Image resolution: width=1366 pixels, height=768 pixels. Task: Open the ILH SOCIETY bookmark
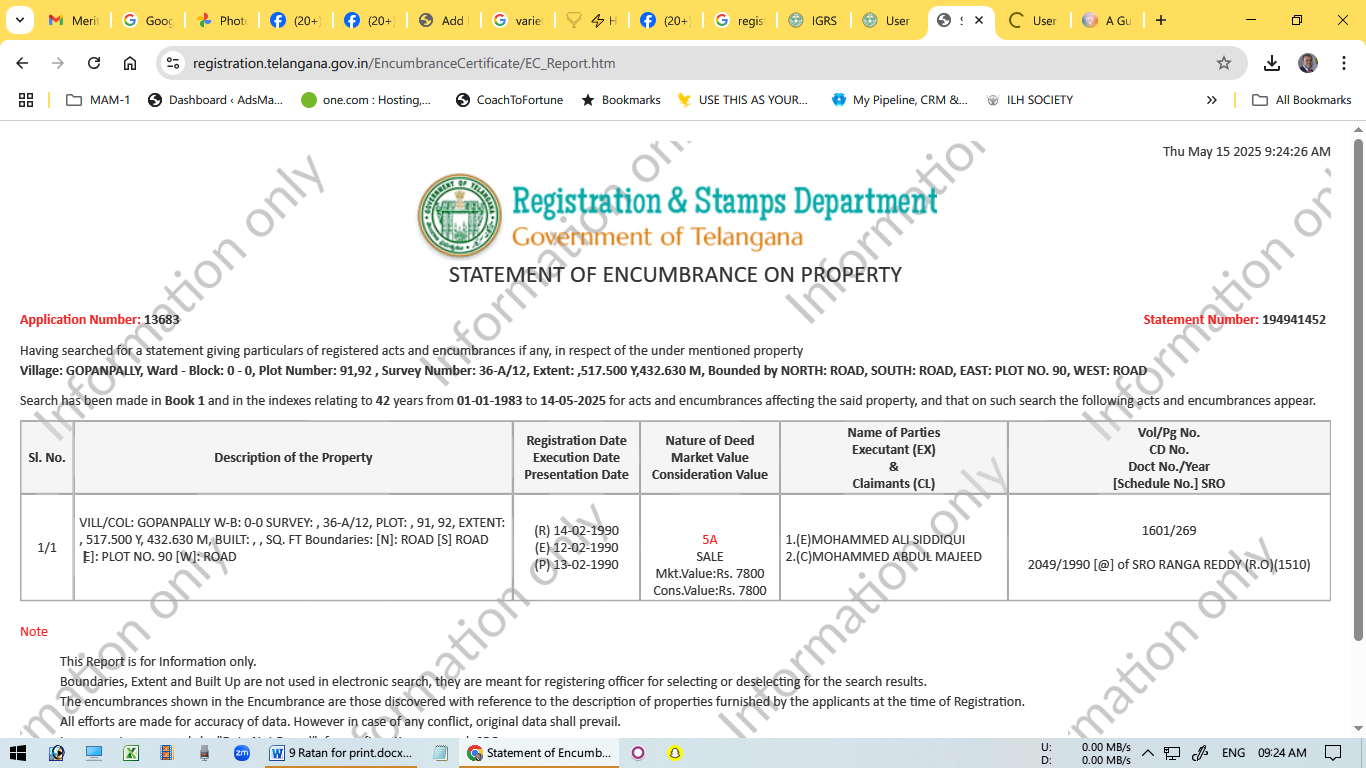(x=1029, y=100)
